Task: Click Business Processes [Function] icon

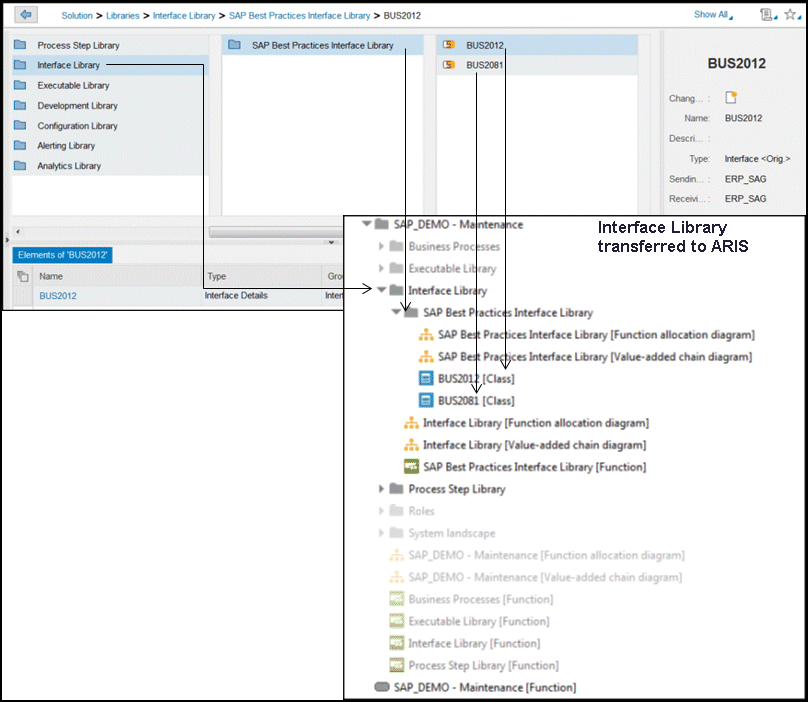Action: point(396,599)
